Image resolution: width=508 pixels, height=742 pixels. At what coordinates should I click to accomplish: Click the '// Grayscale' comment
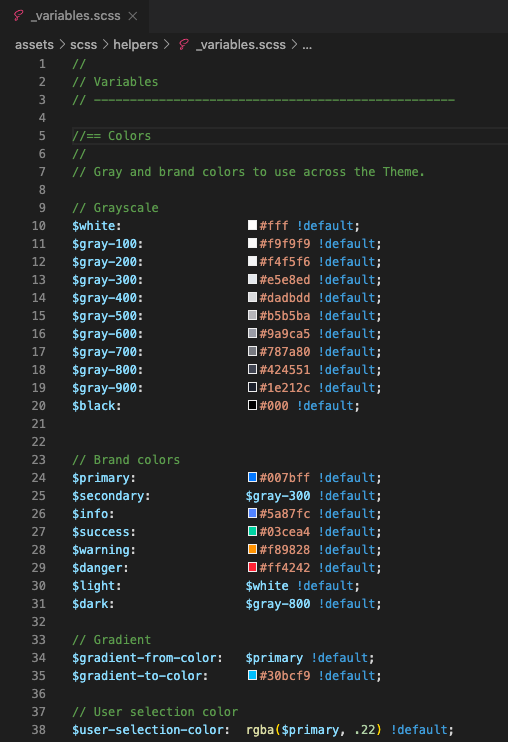pos(115,208)
